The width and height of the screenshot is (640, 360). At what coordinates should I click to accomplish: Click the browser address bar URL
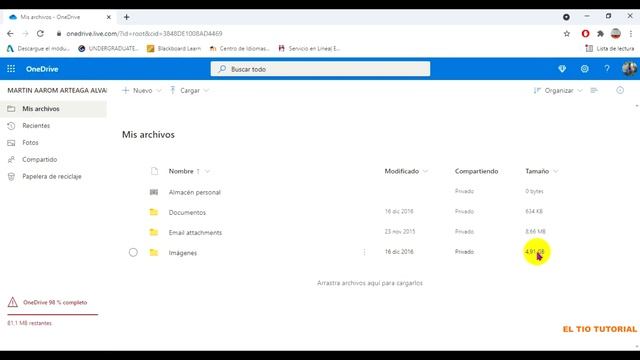(144, 33)
